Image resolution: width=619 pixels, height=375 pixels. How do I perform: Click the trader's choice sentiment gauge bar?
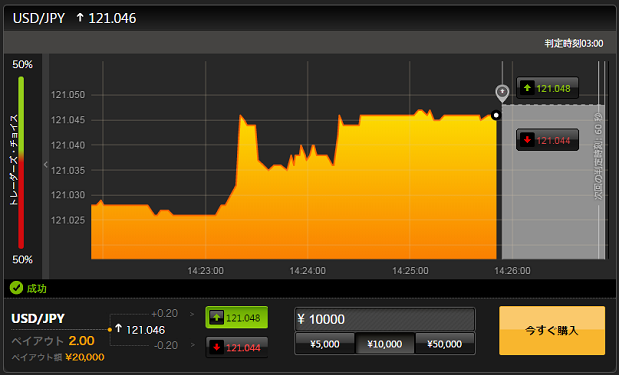21,162
